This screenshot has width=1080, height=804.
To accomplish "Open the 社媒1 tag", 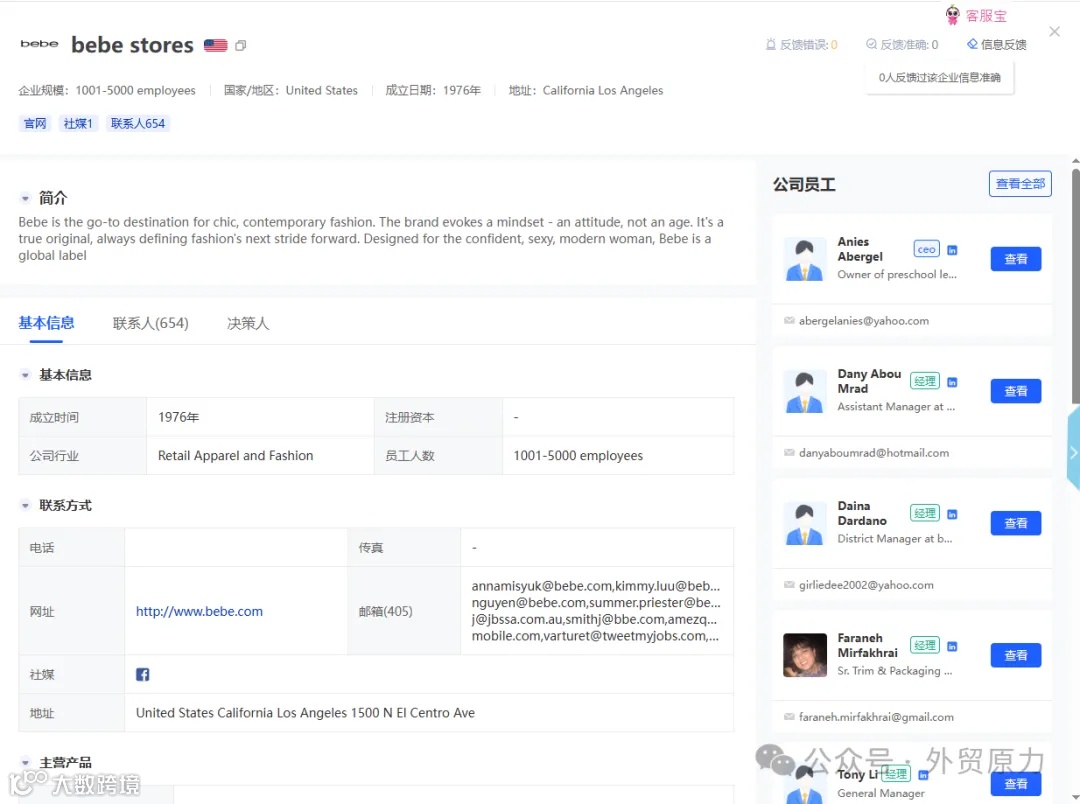I will [x=78, y=123].
